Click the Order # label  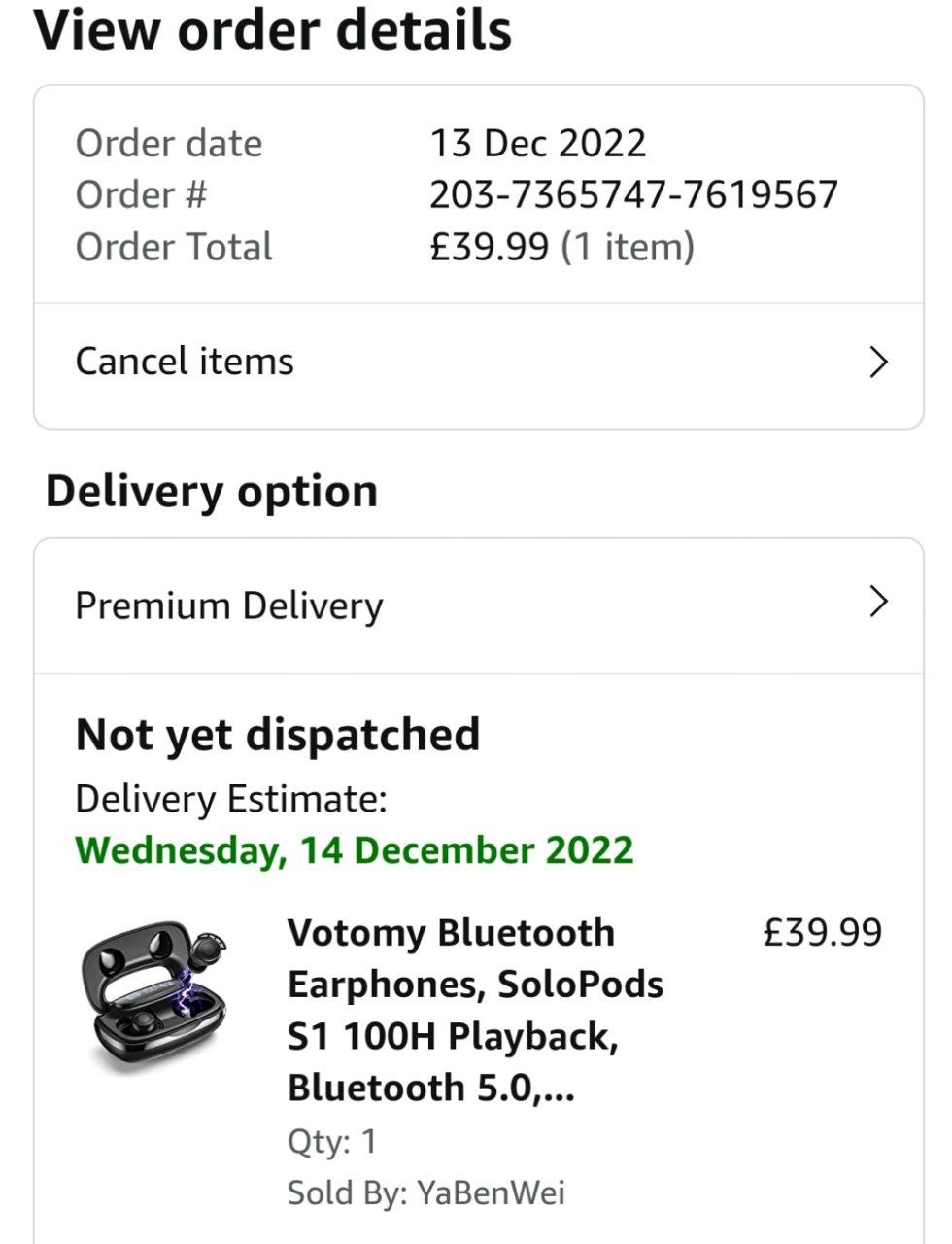click(x=142, y=194)
